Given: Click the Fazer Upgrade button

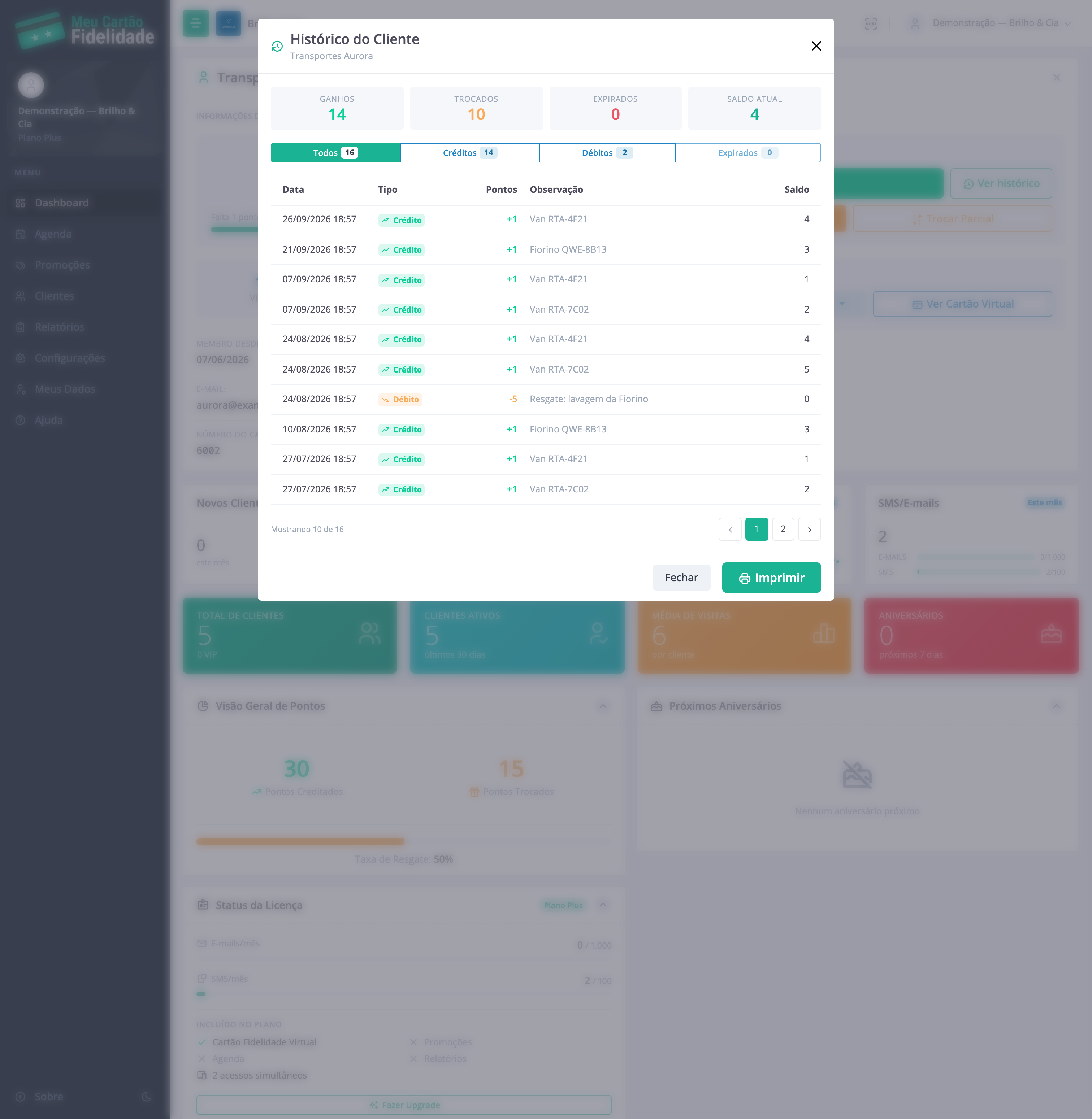Looking at the screenshot, I should (404, 1105).
